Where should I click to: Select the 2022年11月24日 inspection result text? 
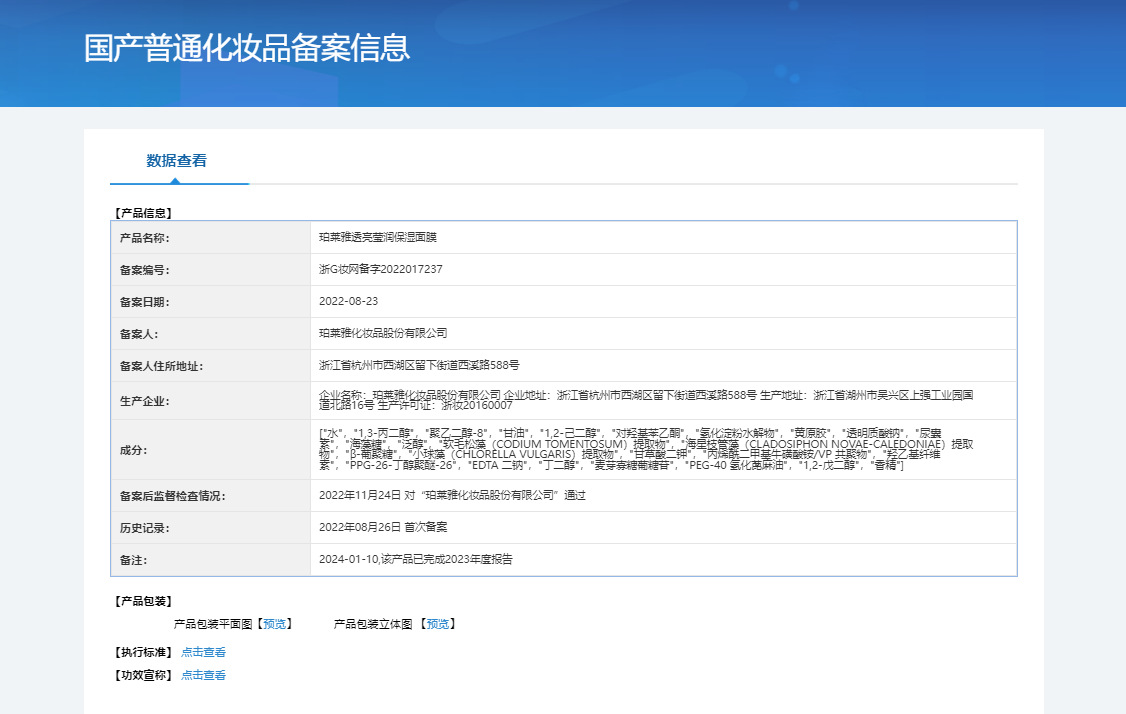pos(452,496)
